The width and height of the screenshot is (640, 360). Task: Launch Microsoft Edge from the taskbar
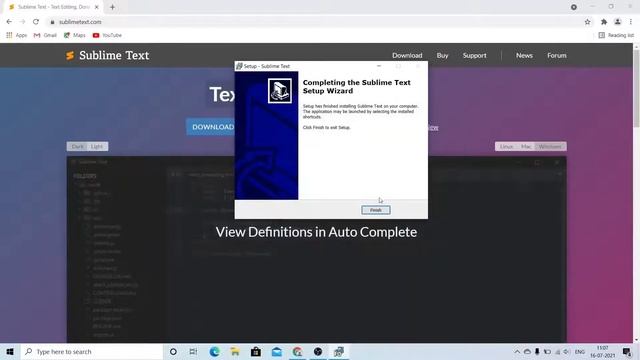(x=214, y=351)
